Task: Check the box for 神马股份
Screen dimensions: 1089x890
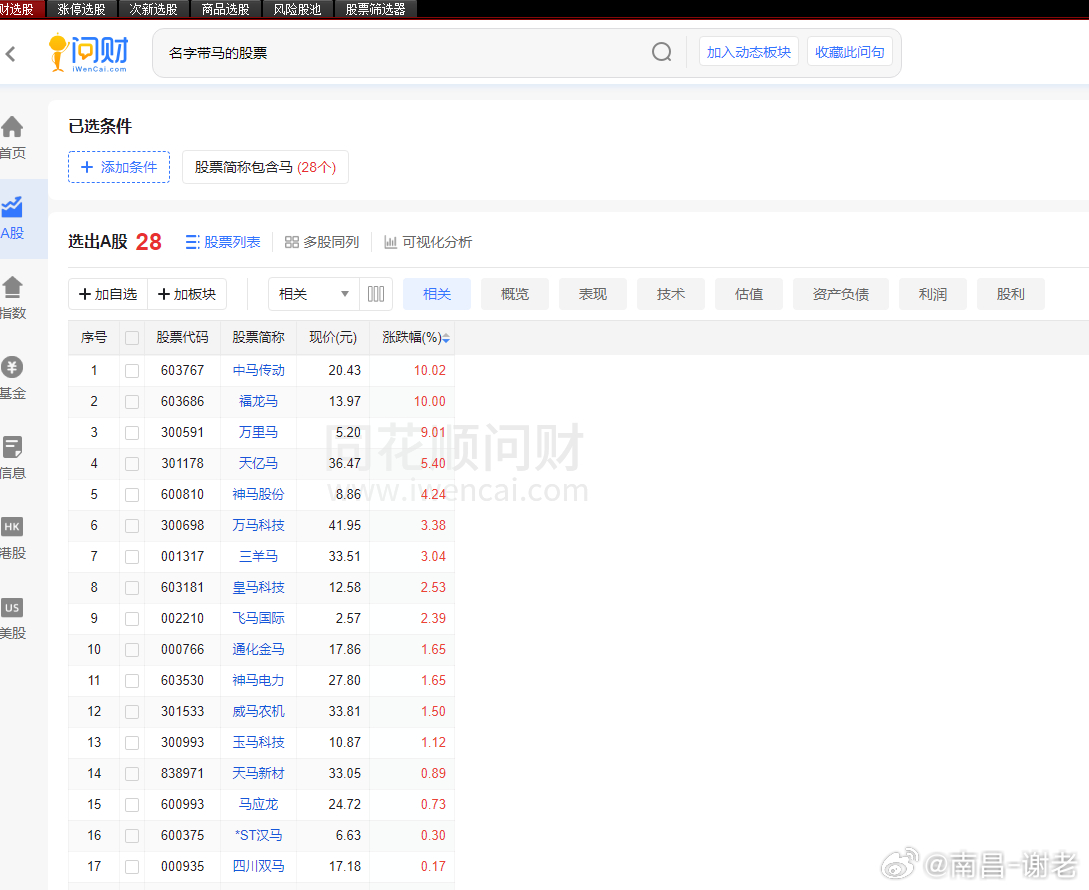Action: click(132, 495)
